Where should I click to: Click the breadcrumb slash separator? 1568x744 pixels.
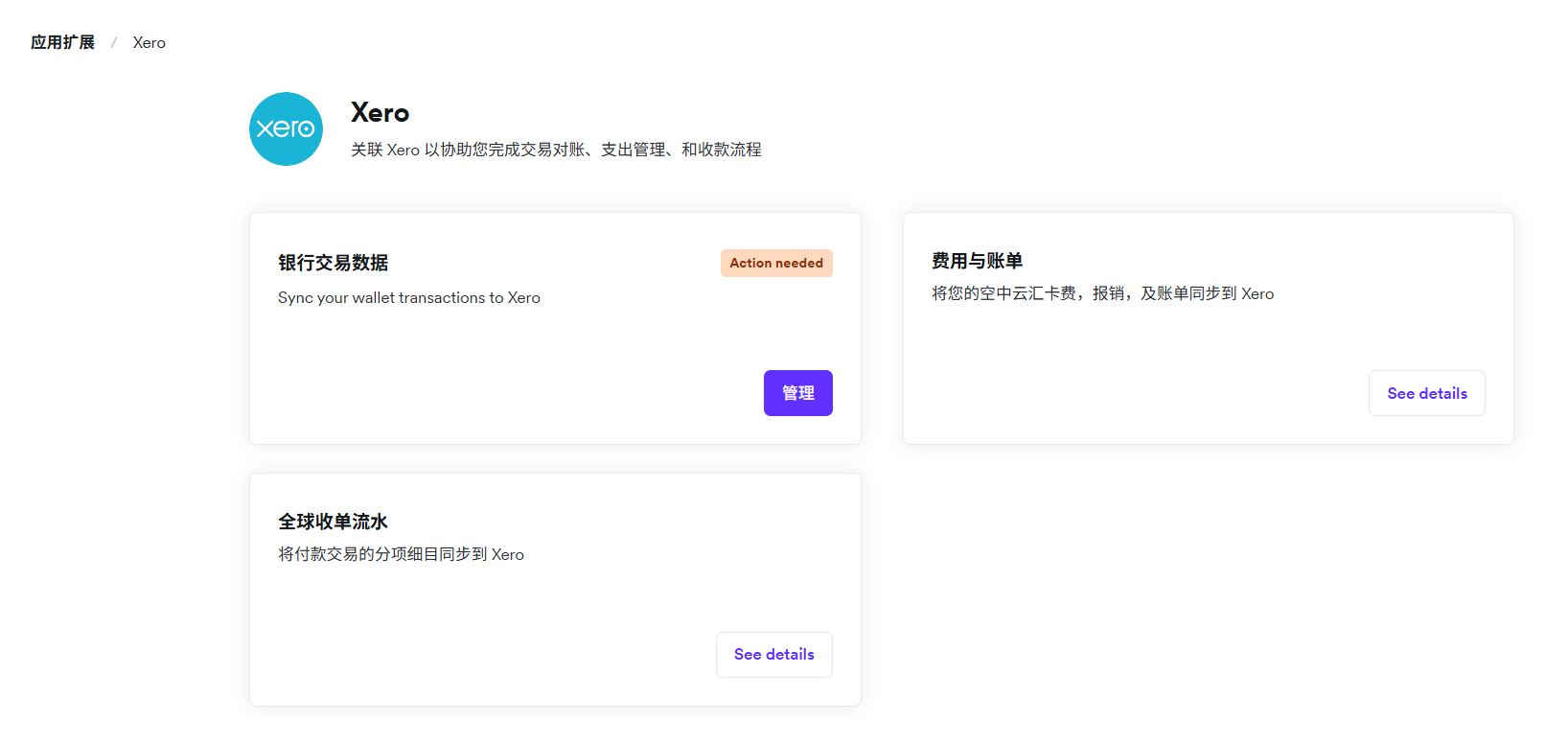point(113,42)
